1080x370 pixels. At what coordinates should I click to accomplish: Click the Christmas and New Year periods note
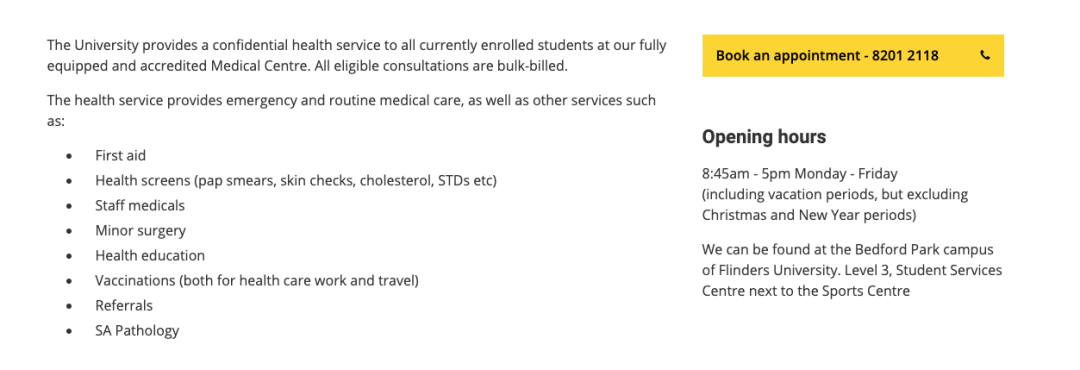click(835, 205)
